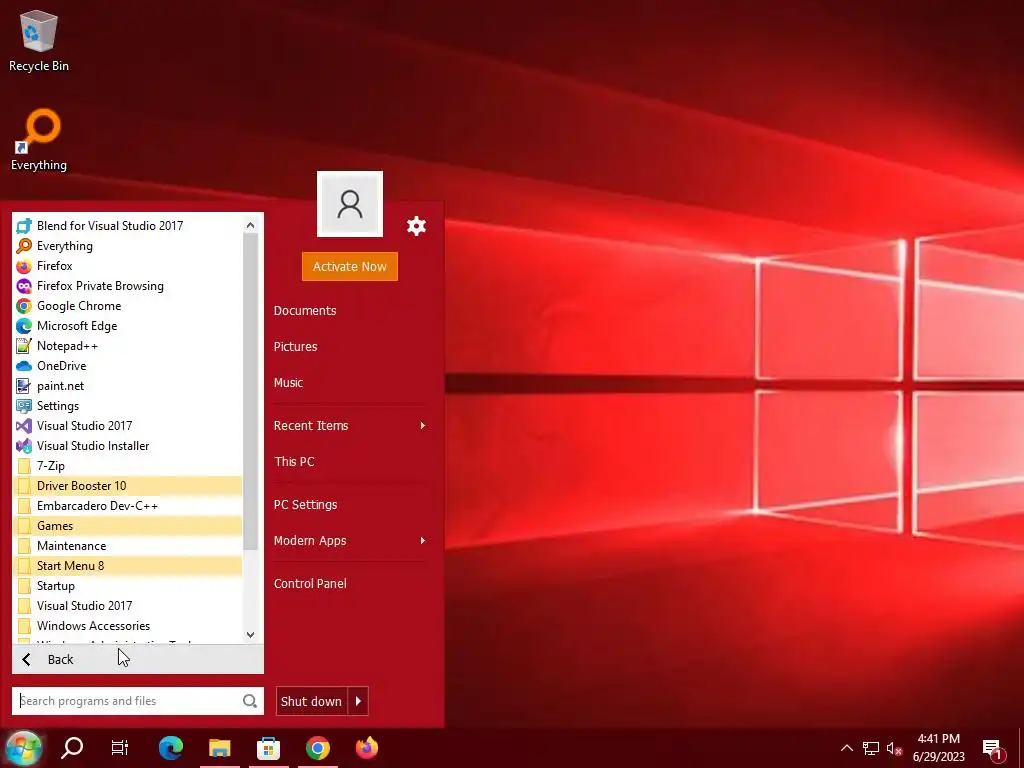Launch Firefox Private Browsing
This screenshot has height=768, width=1024.
(127, 286)
